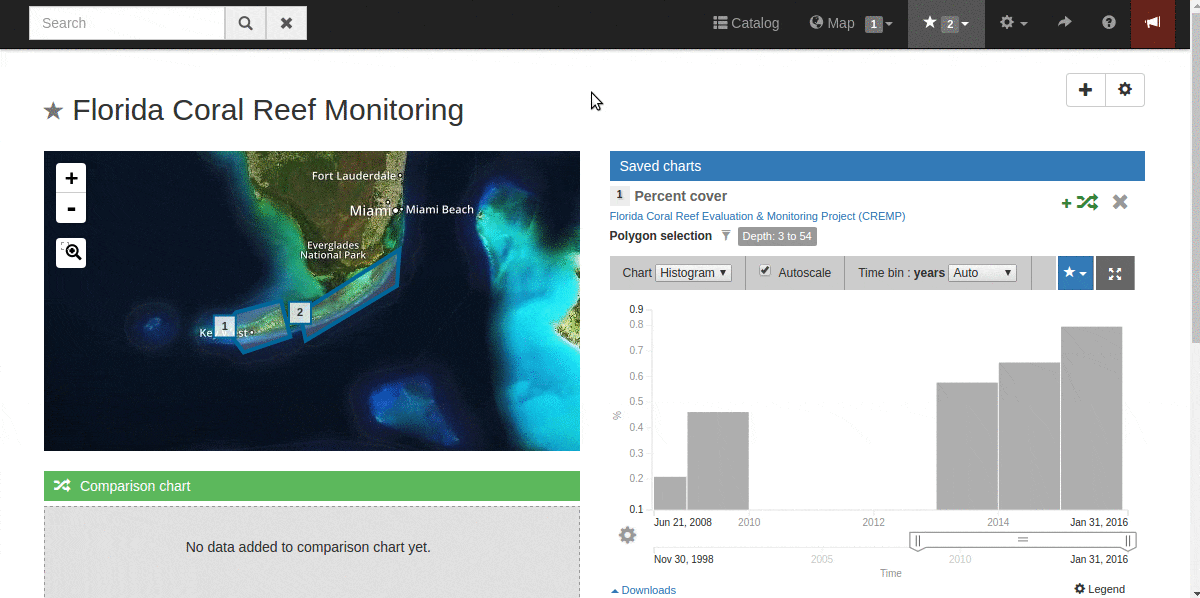This screenshot has width=1200, height=598.
Task: Click the time range slider handle
Action: [1022, 541]
